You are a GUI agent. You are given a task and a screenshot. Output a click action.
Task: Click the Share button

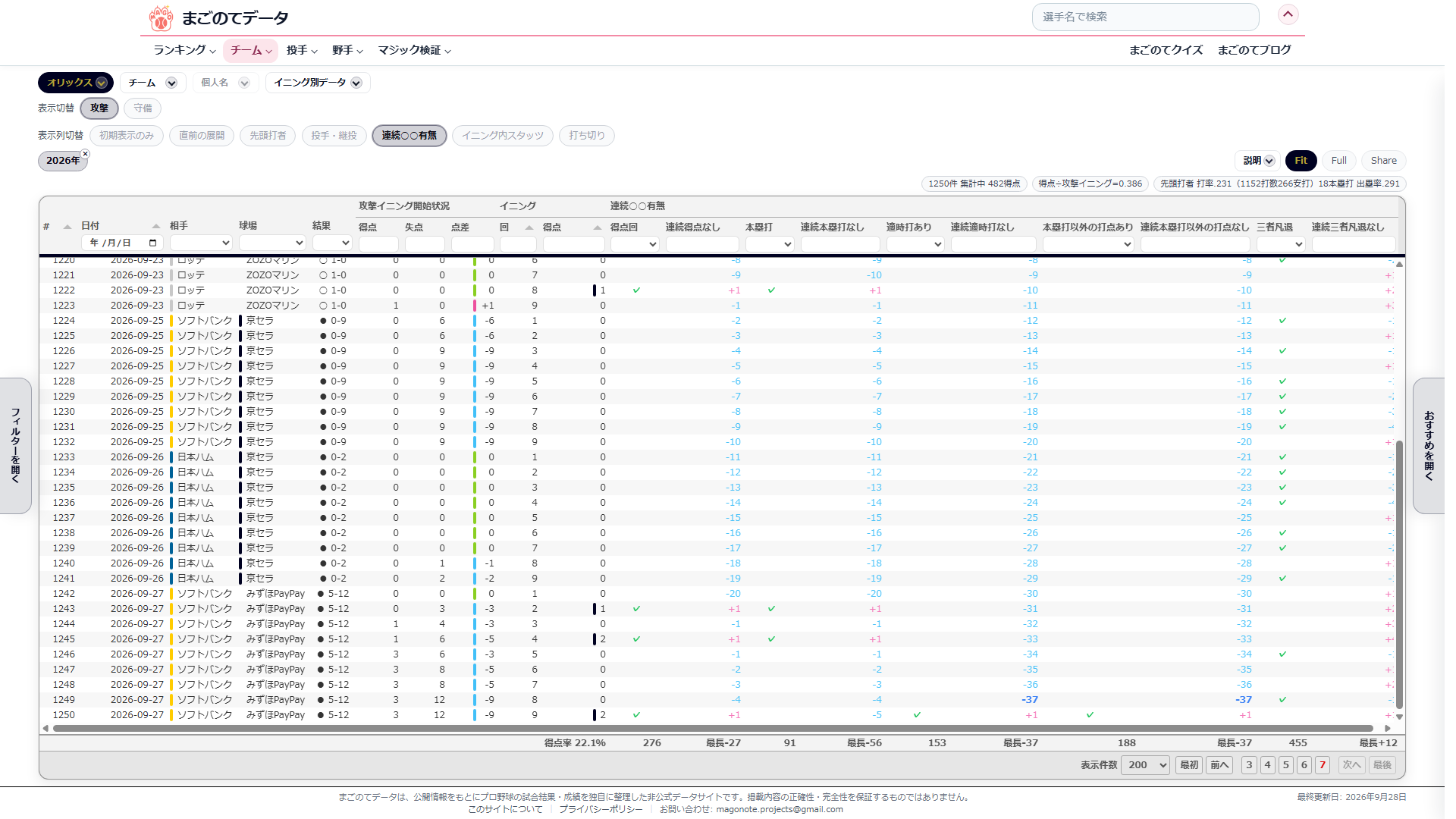pos(1384,161)
